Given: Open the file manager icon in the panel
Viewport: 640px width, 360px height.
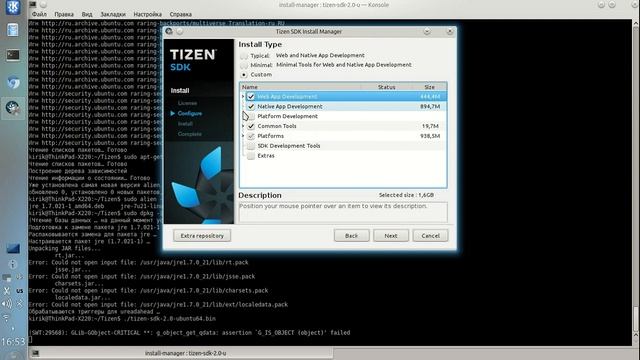Looking at the screenshot, I should [x=13, y=30].
